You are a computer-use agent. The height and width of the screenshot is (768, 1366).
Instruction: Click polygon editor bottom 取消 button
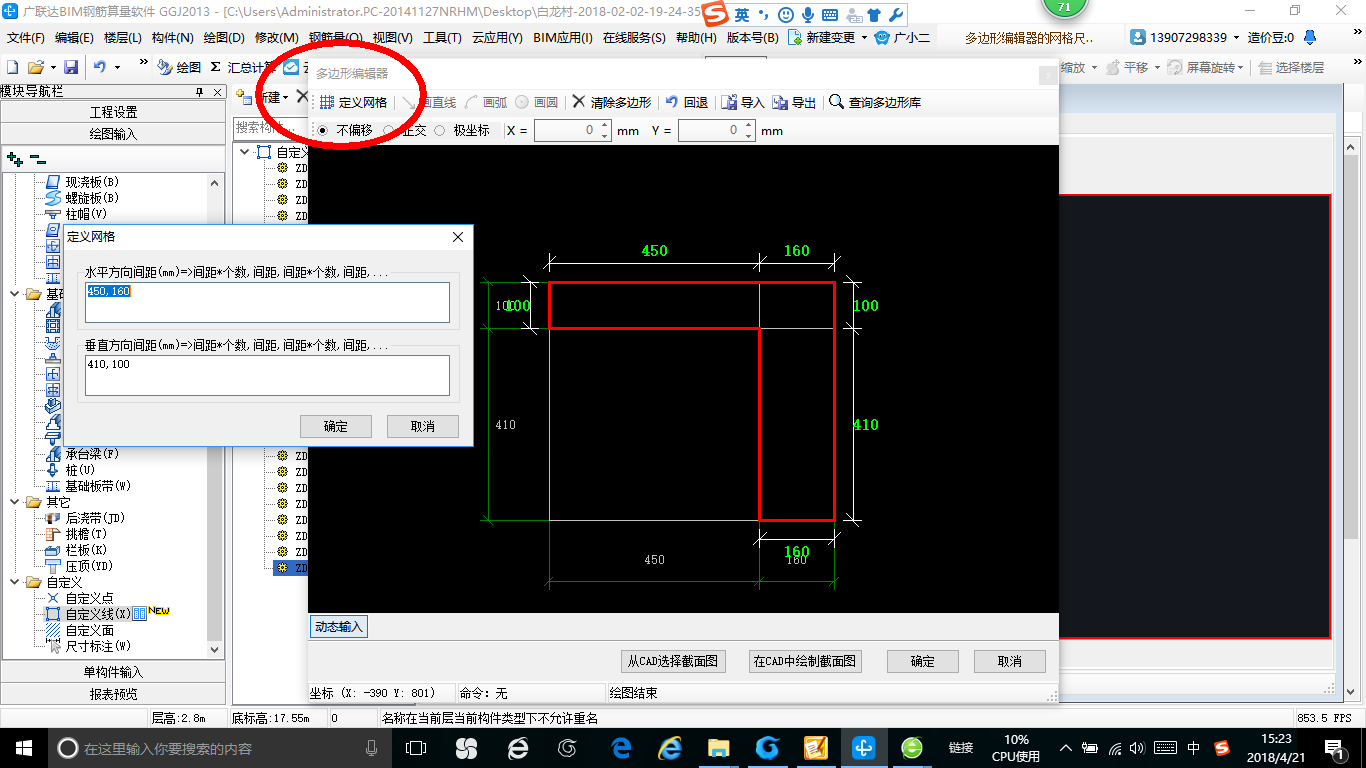tap(1010, 661)
